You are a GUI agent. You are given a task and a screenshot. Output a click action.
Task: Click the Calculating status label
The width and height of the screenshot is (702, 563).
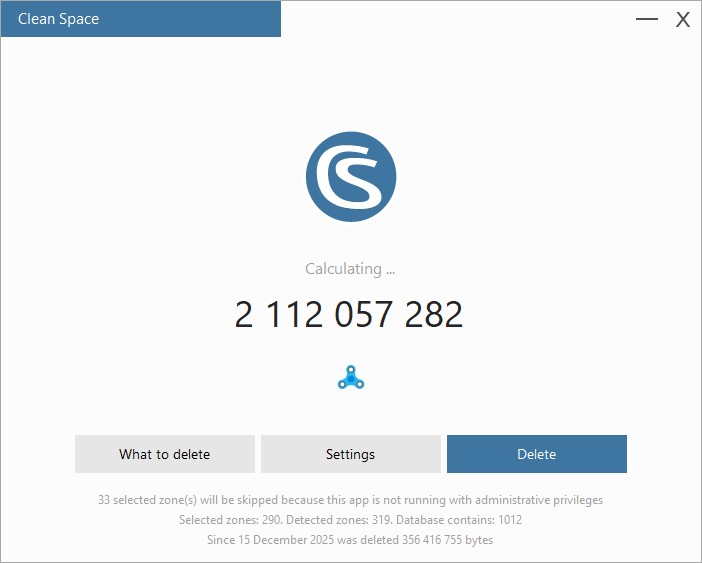[350, 269]
